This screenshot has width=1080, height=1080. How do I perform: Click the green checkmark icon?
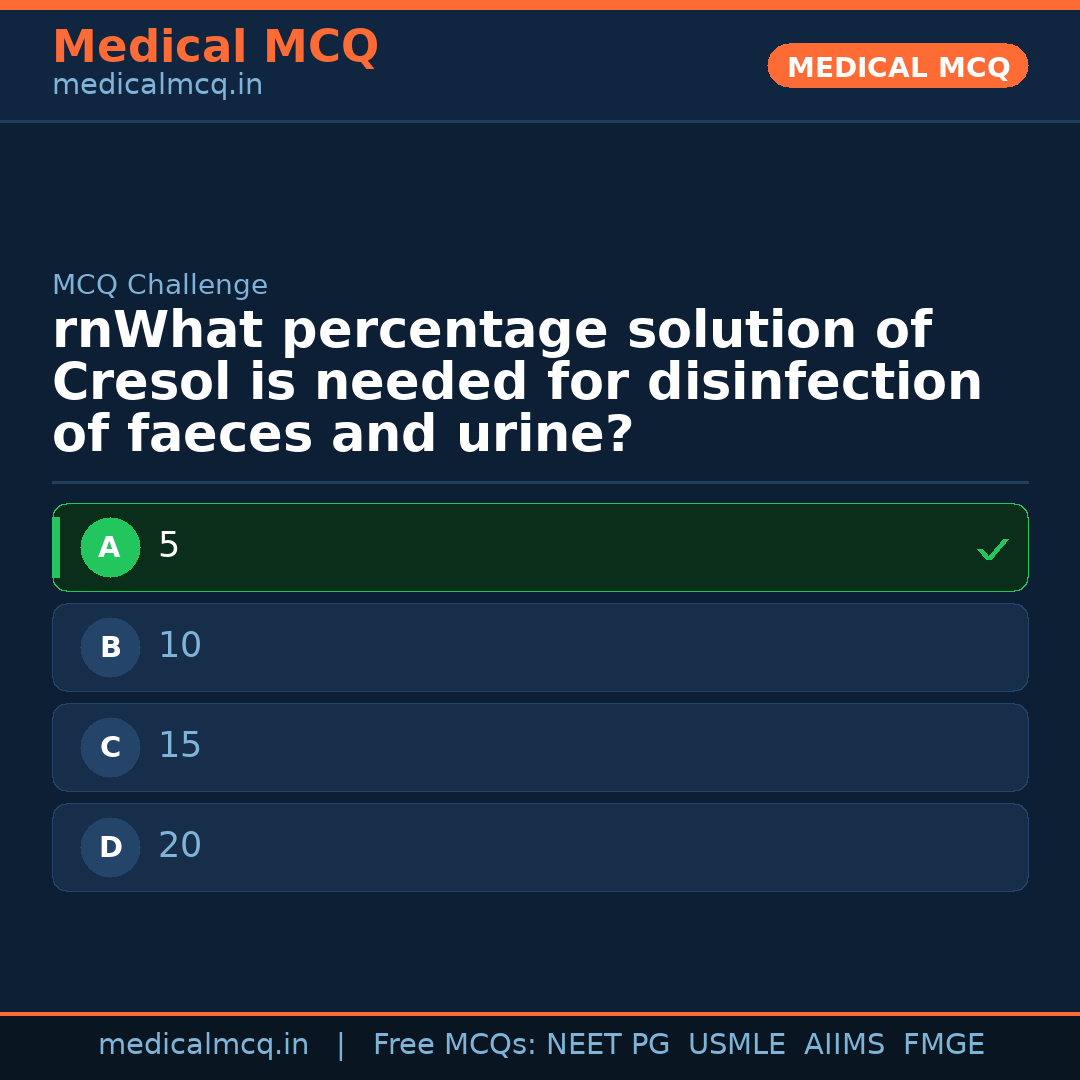pos(992,549)
